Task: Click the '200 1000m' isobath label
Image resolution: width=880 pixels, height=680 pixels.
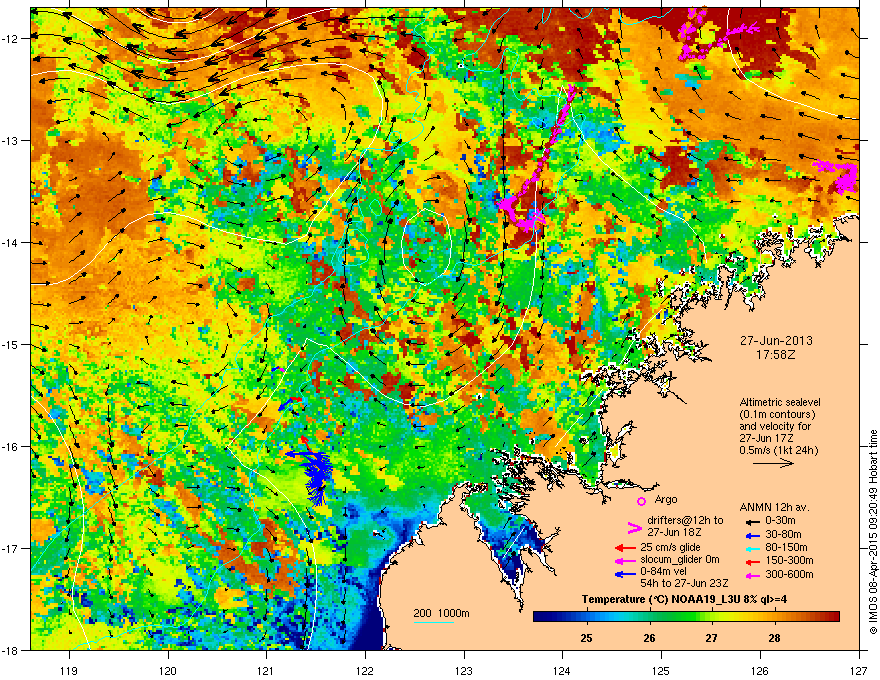Action: point(441,613)
